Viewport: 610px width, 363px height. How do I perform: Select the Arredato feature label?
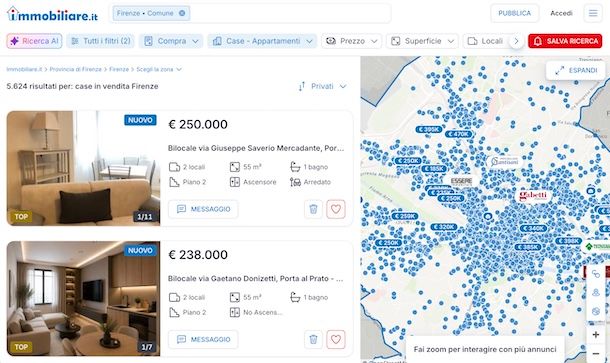(x=317, y=182)
